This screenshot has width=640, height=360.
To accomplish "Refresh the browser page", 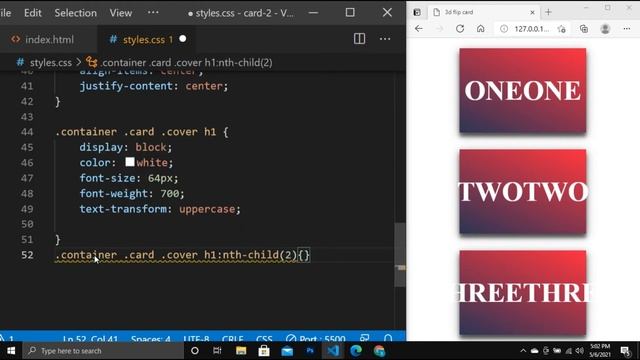I will pos(460,29).
